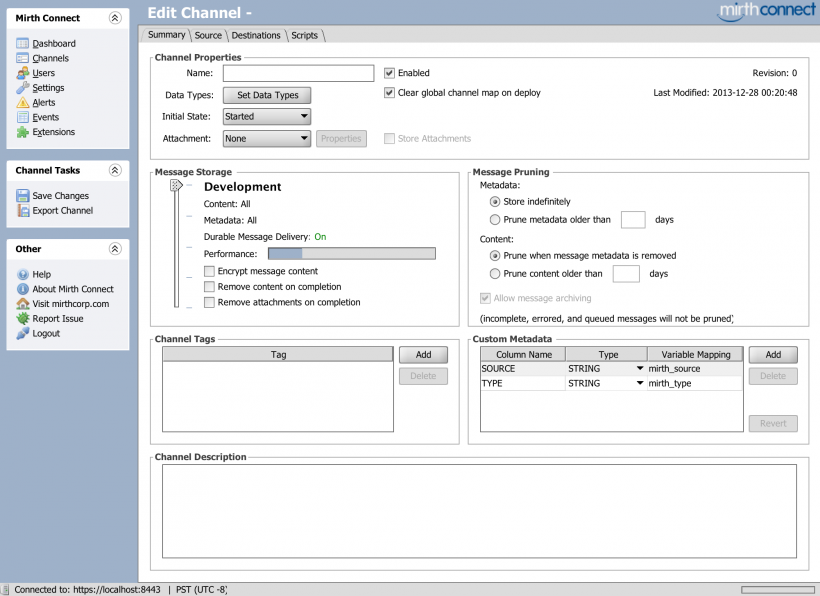The width and height of the screenshot is (820, 596).
Task: Collapse the Channel Tasks panel
Action: coord(115,171)
